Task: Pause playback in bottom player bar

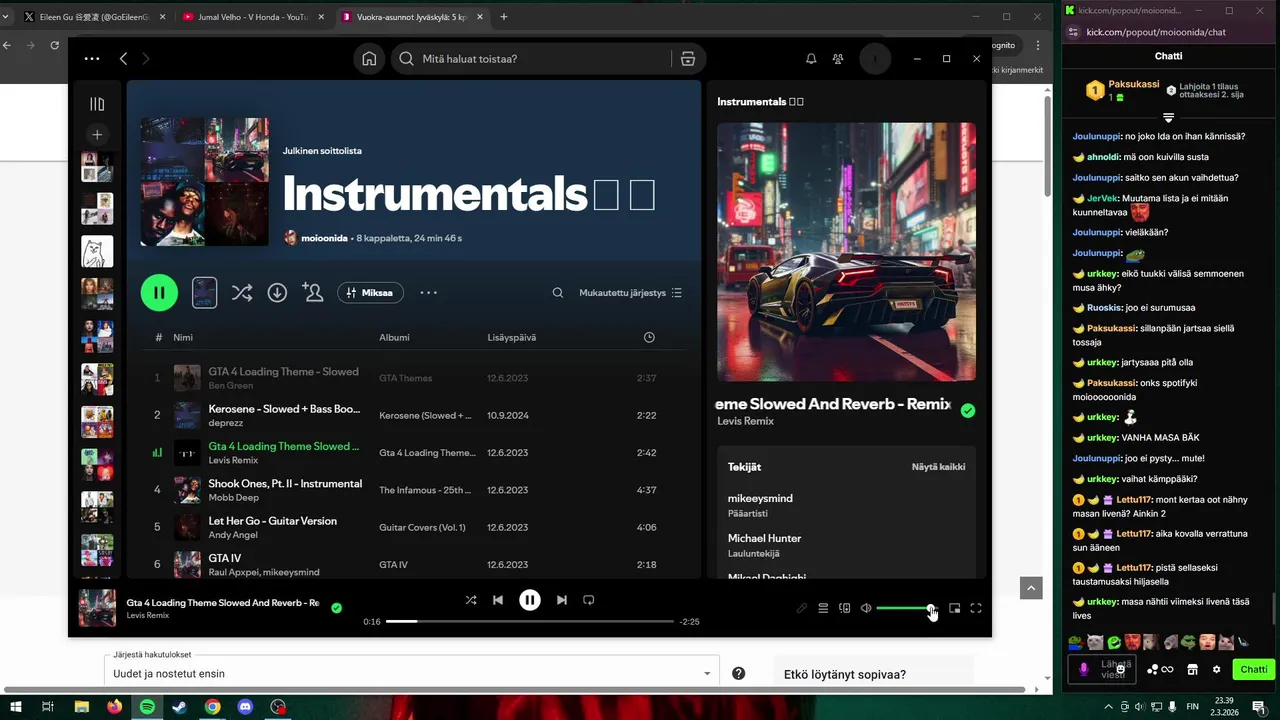Action: pyautogui.click(x=530, y=600)
